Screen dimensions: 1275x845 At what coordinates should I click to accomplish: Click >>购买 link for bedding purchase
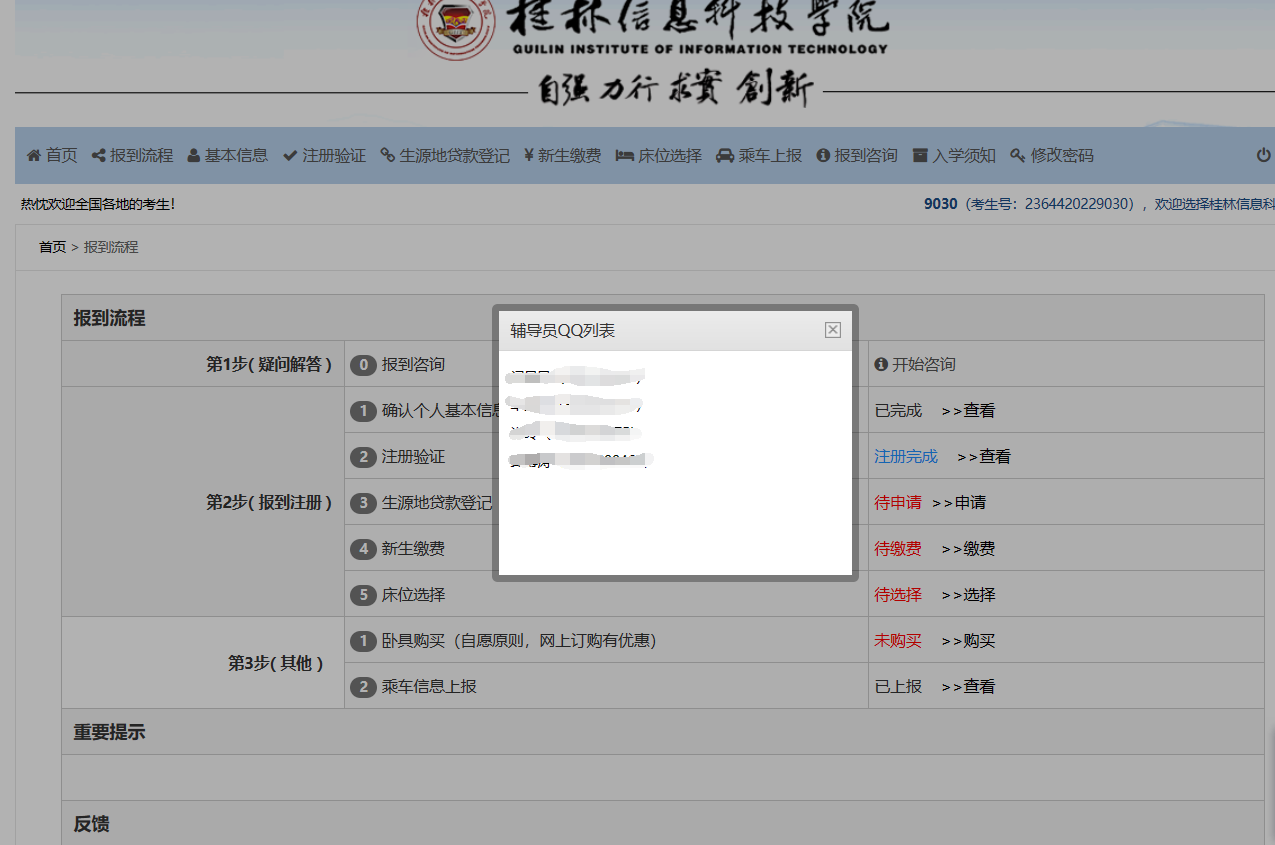968,641
